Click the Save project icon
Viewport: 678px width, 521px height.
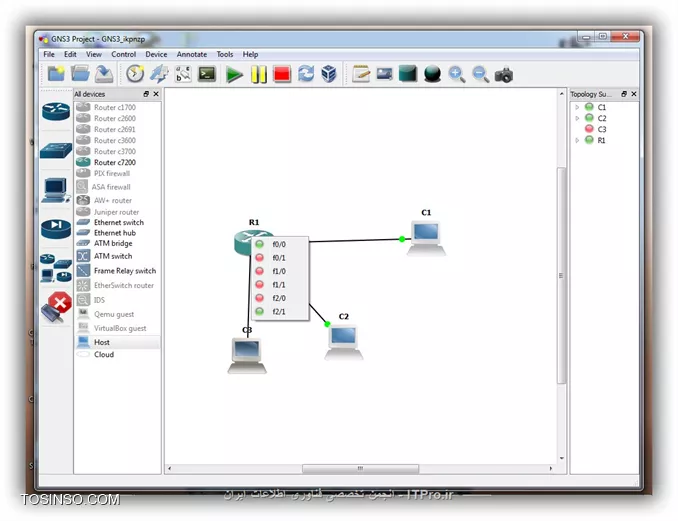click(104, 74)
